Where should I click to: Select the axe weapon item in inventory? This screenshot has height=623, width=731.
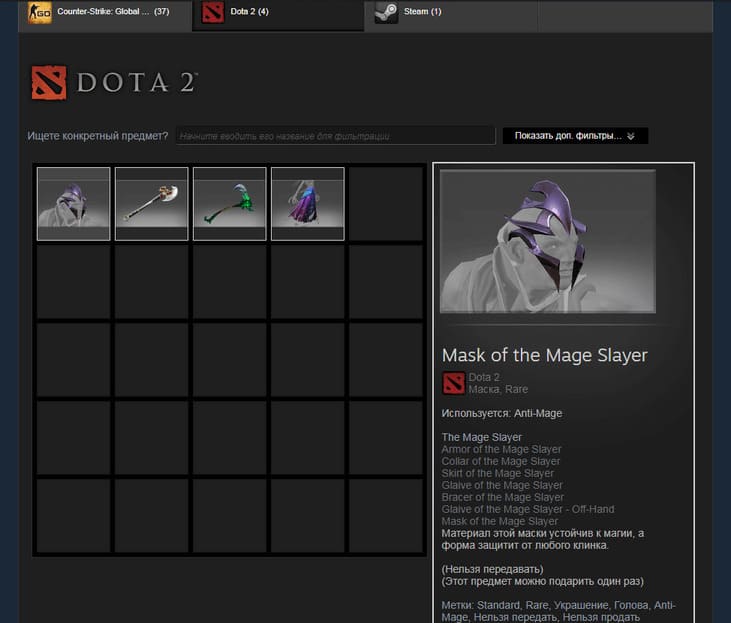pyautogui.click(x=152, y=204)
